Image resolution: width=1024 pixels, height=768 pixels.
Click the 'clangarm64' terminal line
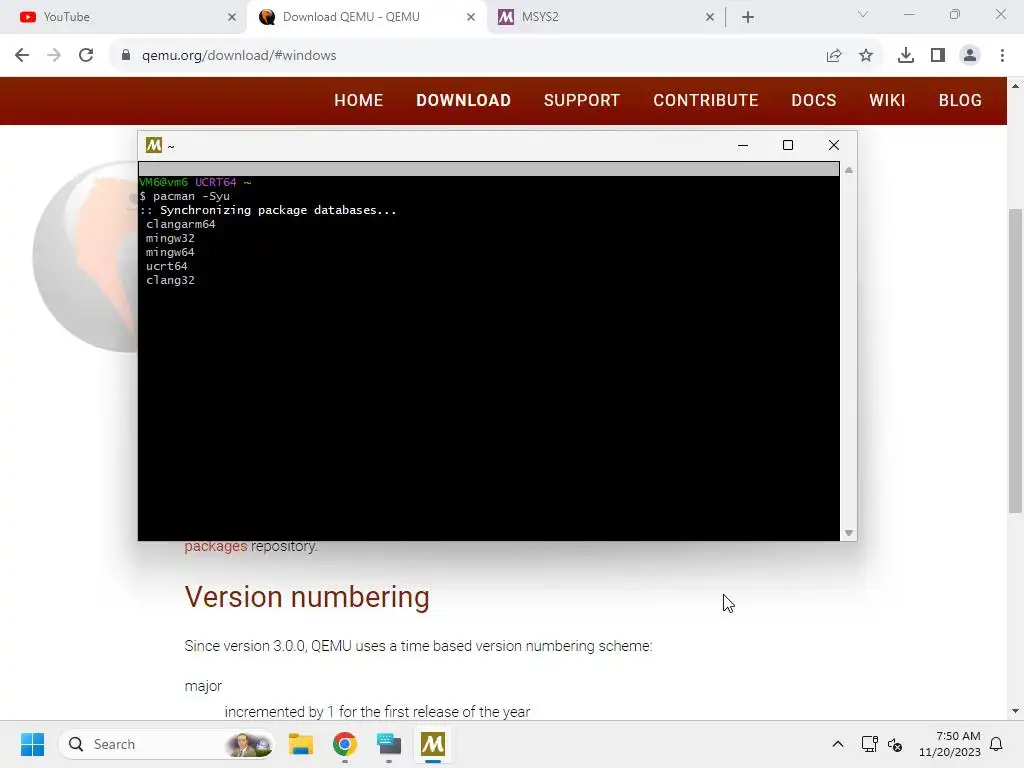point(181,224)
